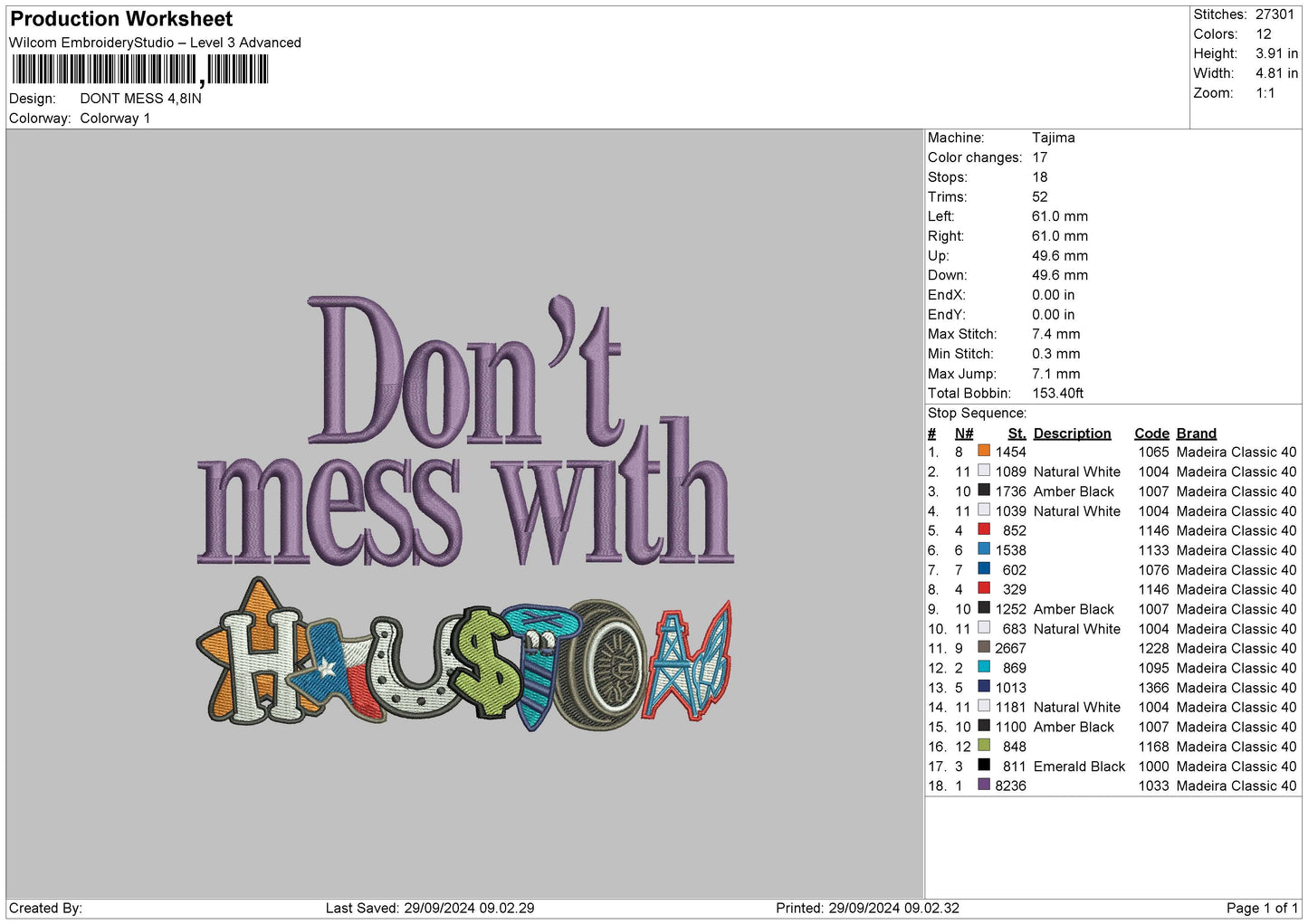Click the Machine value Tajima
This screenshot has height=924, width=1308.
click(x=1054, y=138)
